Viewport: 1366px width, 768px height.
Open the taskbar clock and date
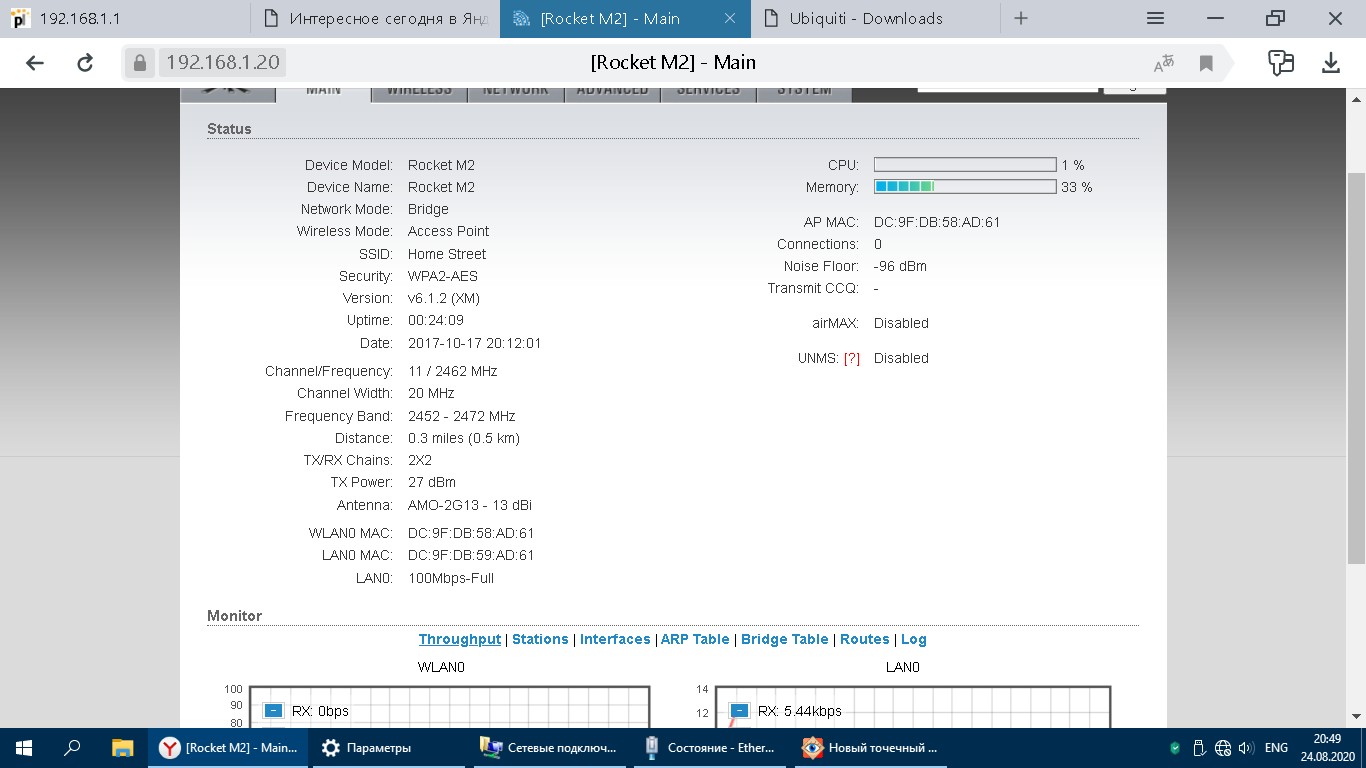click(1326, 748)
